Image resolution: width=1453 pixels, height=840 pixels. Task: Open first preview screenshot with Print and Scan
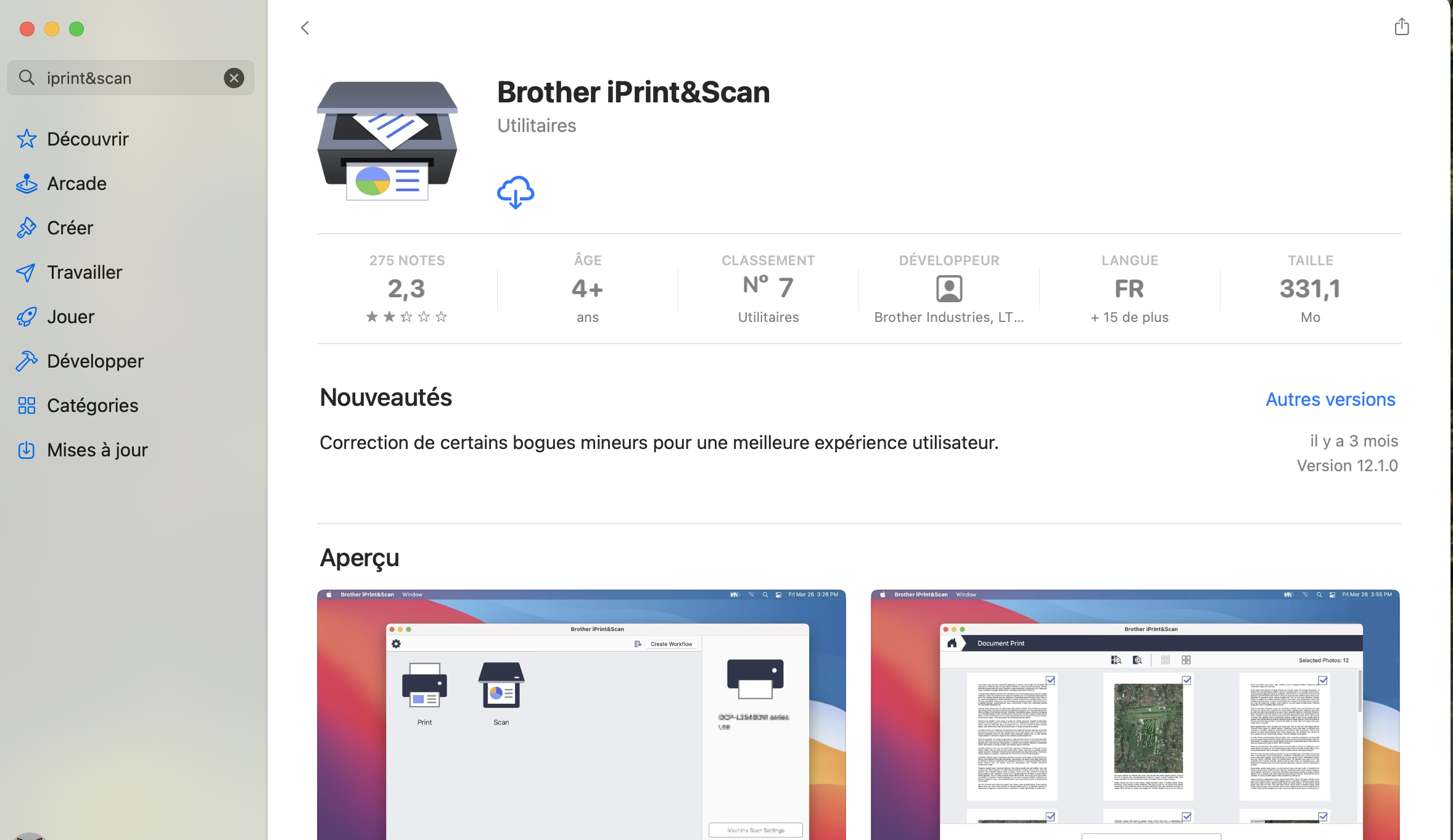(581, 714)
